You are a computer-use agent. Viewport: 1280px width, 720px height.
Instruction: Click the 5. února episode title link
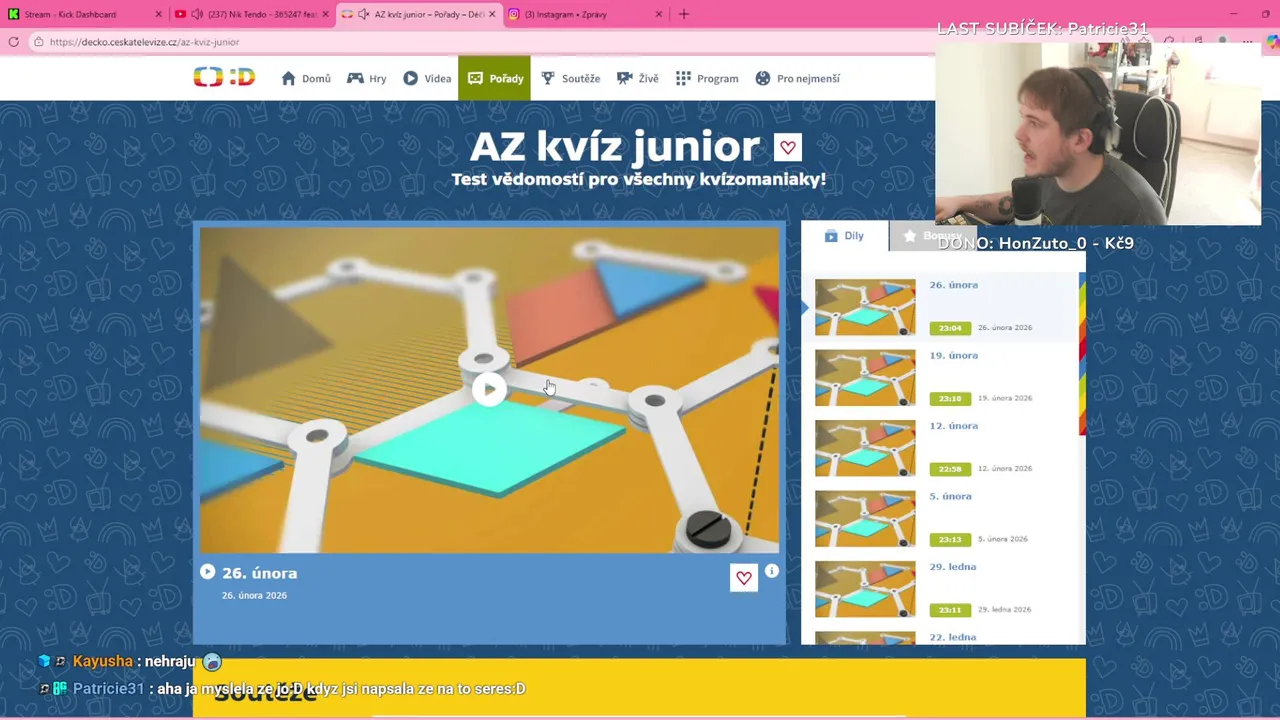point(950,496)
